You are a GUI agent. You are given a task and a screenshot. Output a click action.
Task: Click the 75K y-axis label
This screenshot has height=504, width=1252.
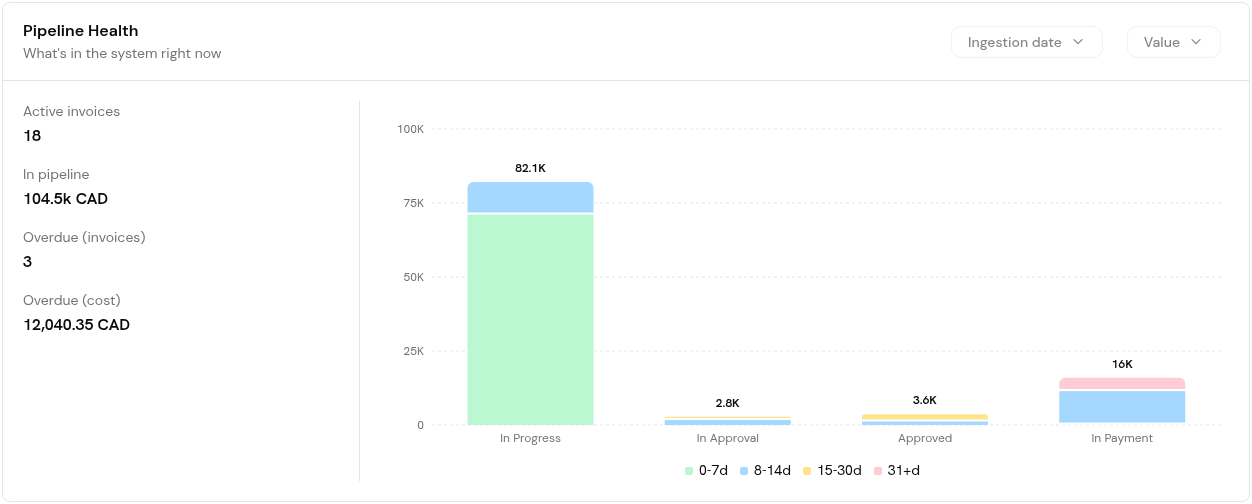[413, 203]
